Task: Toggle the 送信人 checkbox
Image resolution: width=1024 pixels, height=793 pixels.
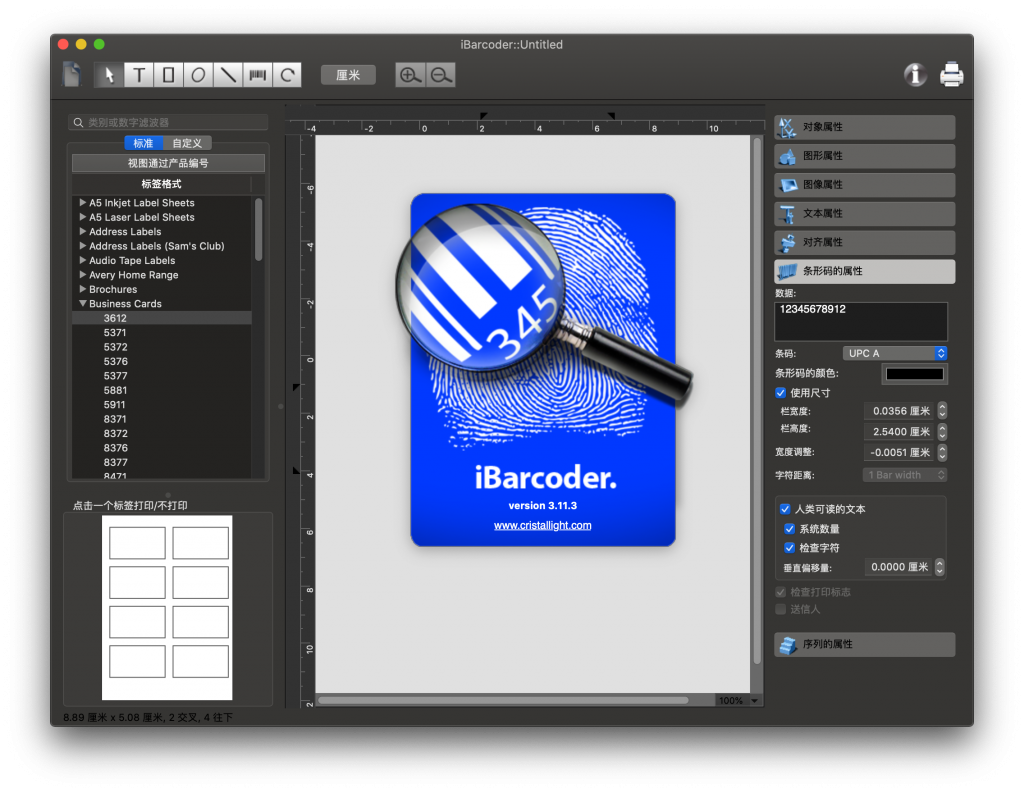Action: (x=780, y=609)
